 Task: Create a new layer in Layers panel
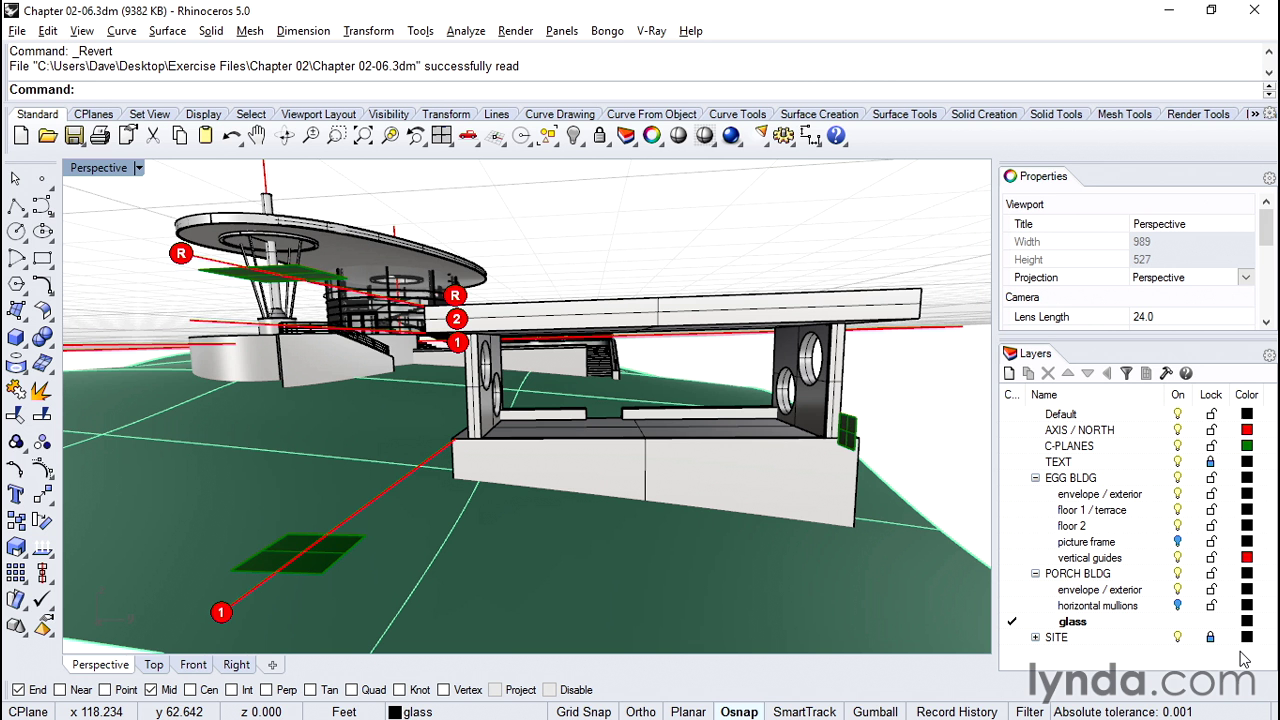coord(1009,374)
